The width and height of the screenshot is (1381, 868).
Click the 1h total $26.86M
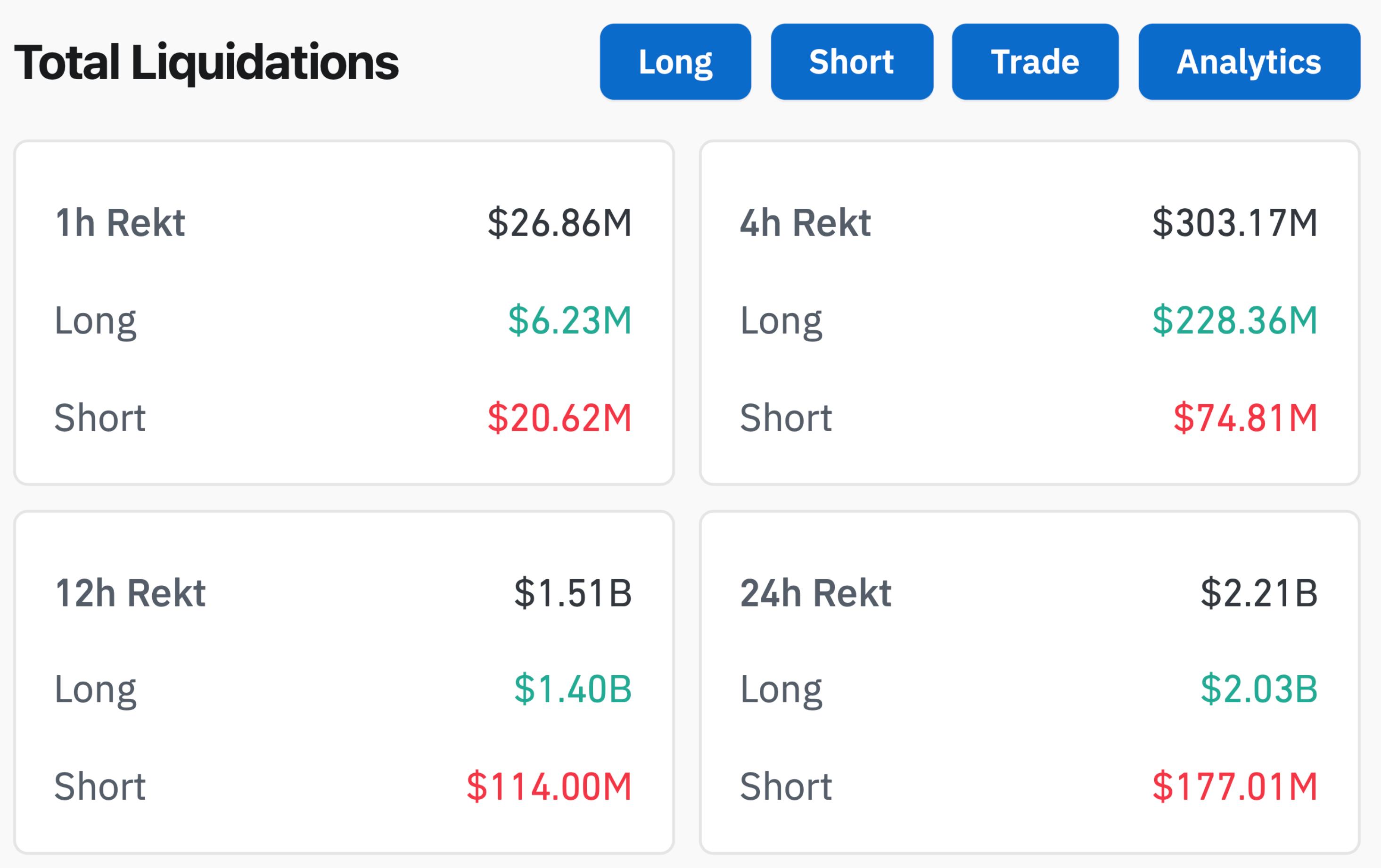(x=559, y=222)
